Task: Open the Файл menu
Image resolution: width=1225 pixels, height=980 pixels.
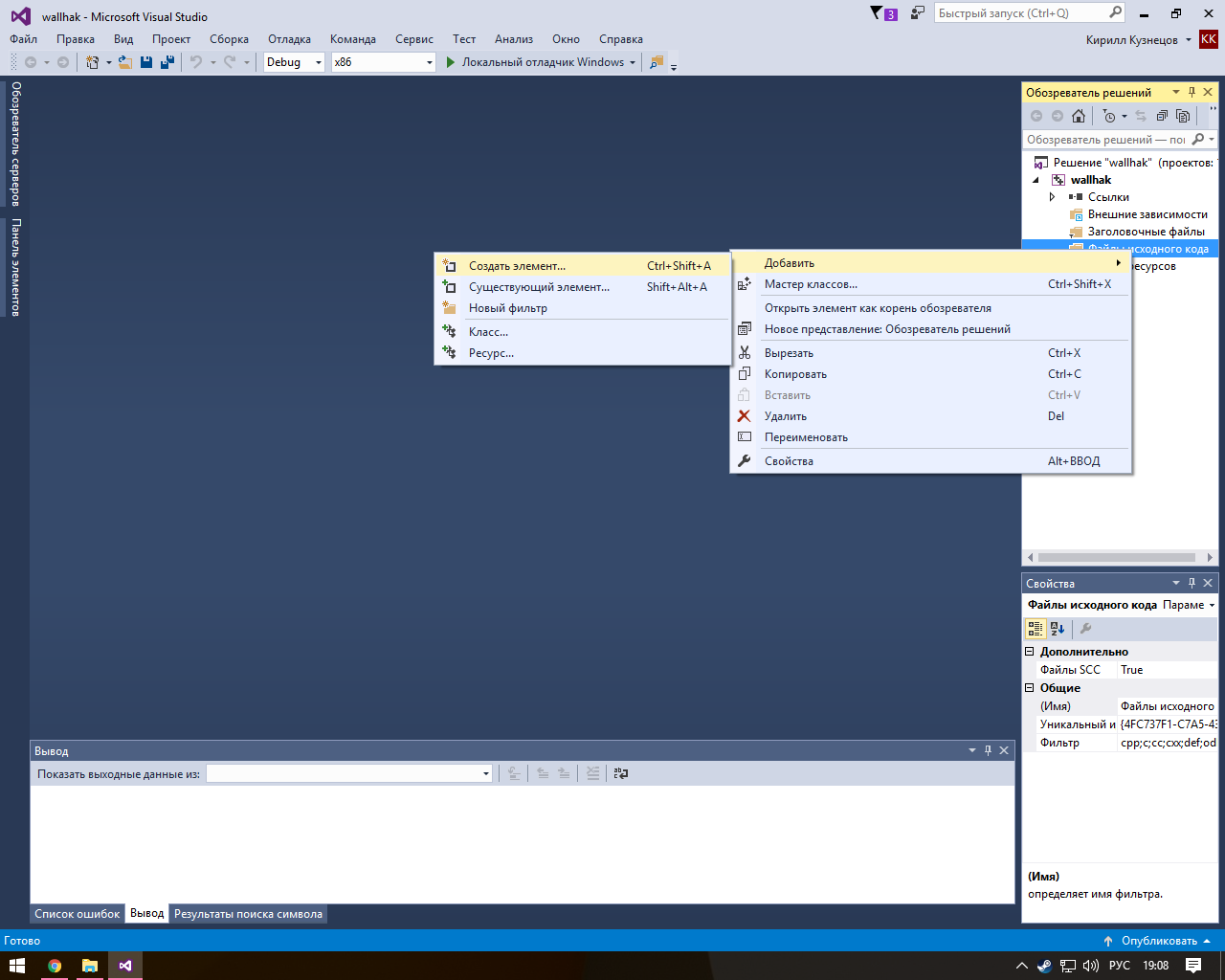Action: point(24,39)
